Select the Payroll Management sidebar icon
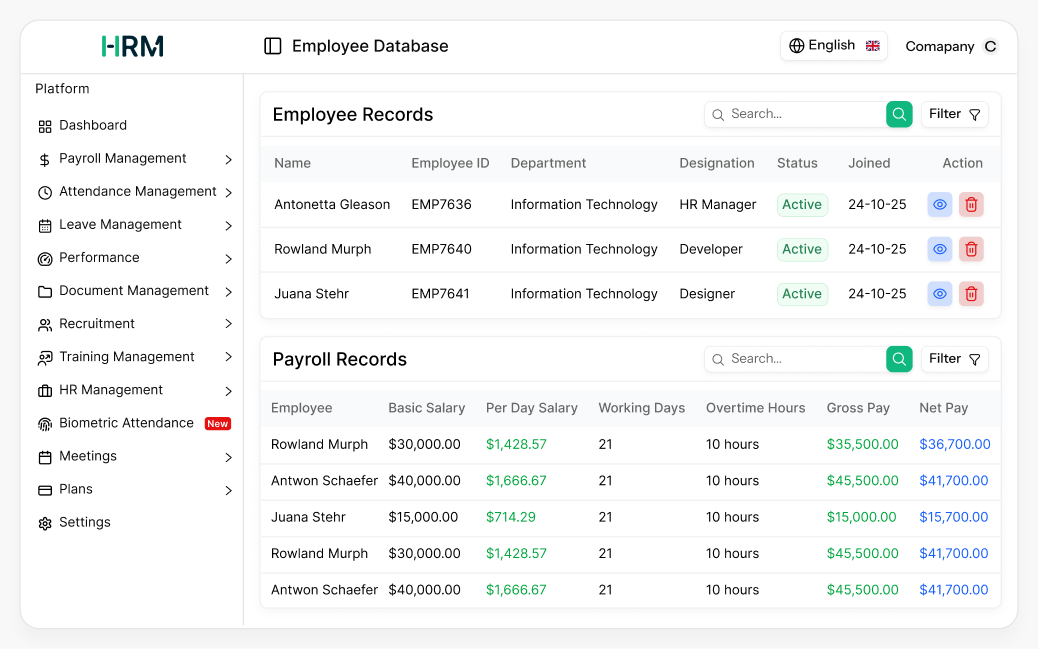The height and width of the screenshot is (649, 1038). pyautogui.click(x=44, y=158)
